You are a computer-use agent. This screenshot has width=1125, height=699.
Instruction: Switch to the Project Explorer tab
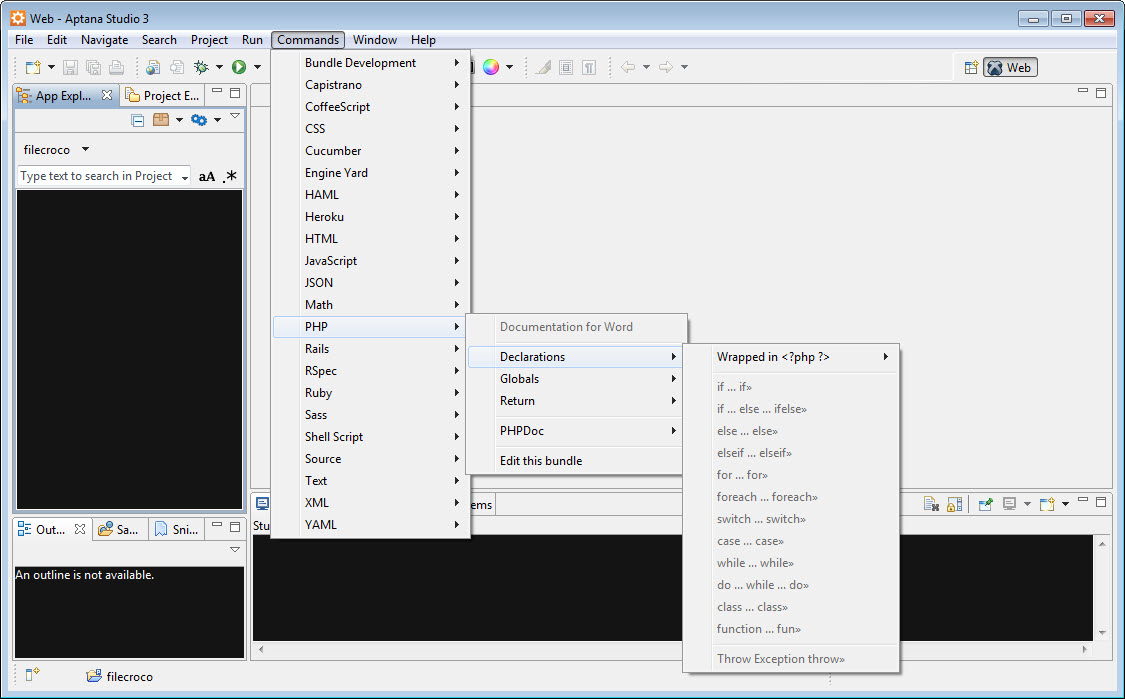point(163,96)
